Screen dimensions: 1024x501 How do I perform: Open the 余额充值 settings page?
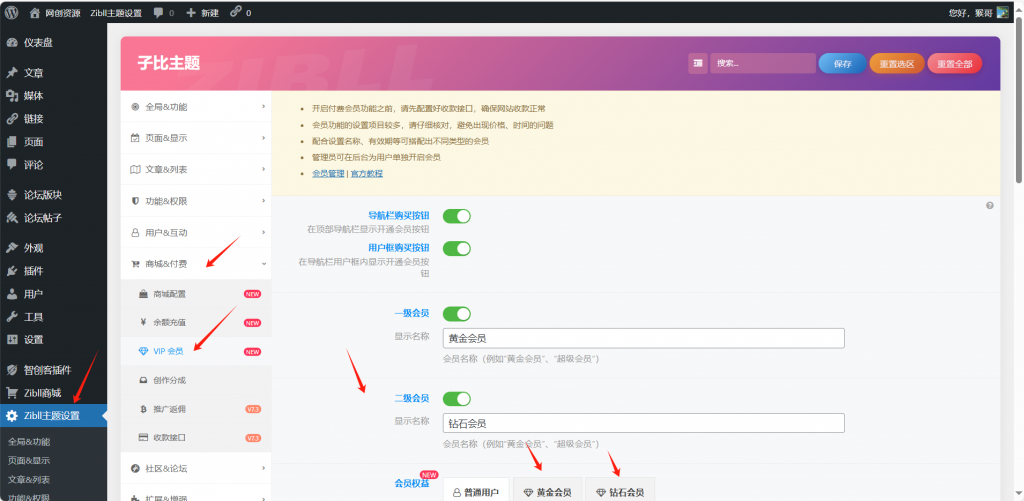196,323
